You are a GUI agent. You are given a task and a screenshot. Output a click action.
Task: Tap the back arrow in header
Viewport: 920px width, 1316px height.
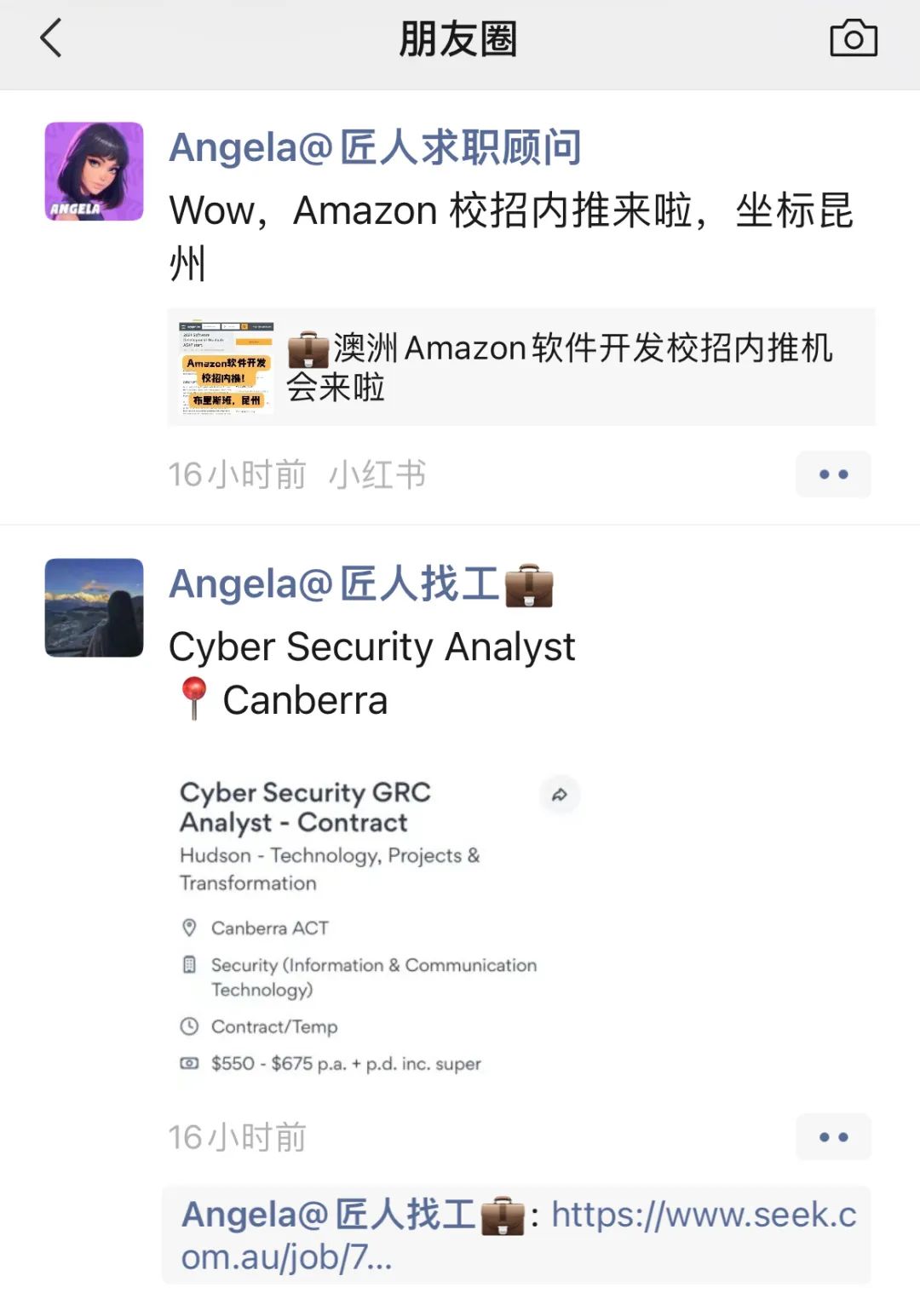tap(51, 38)
